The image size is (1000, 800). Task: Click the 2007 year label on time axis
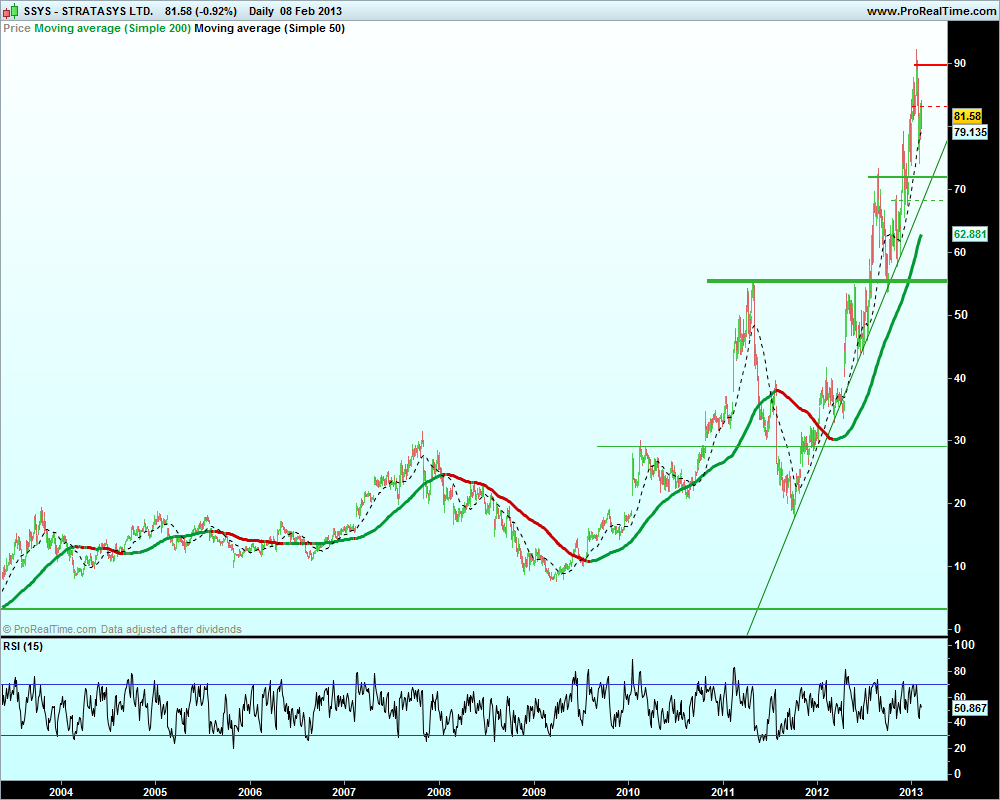(x=344, y=792)
